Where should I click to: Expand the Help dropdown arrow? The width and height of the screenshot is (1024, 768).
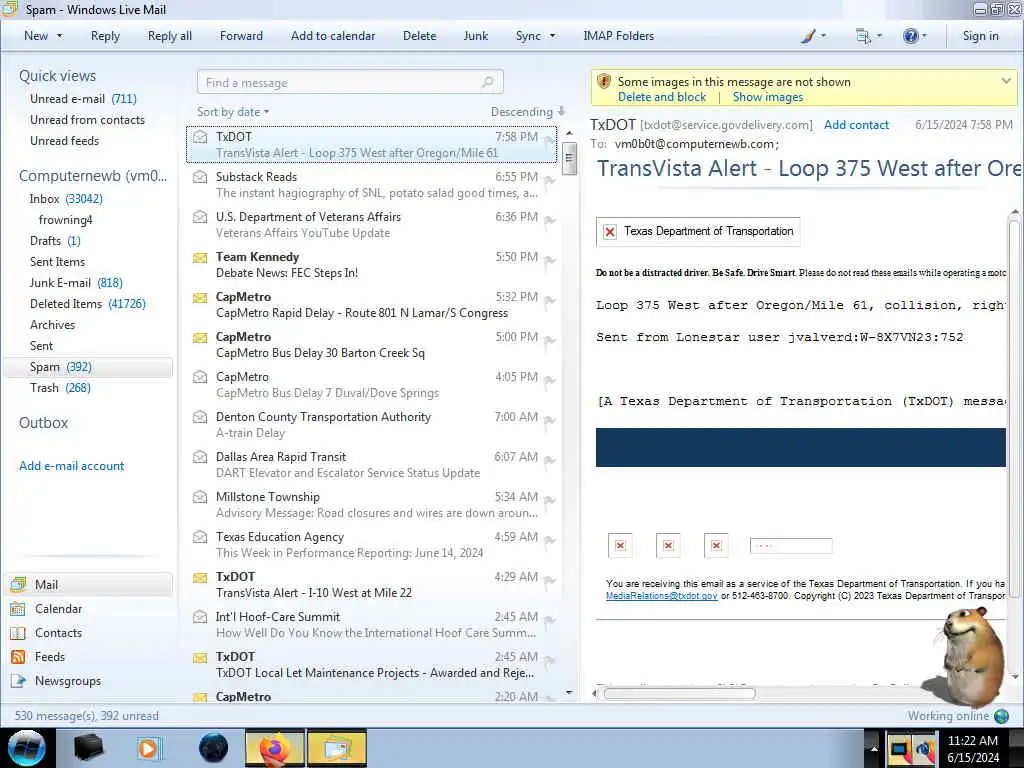(x=924, y=36)
